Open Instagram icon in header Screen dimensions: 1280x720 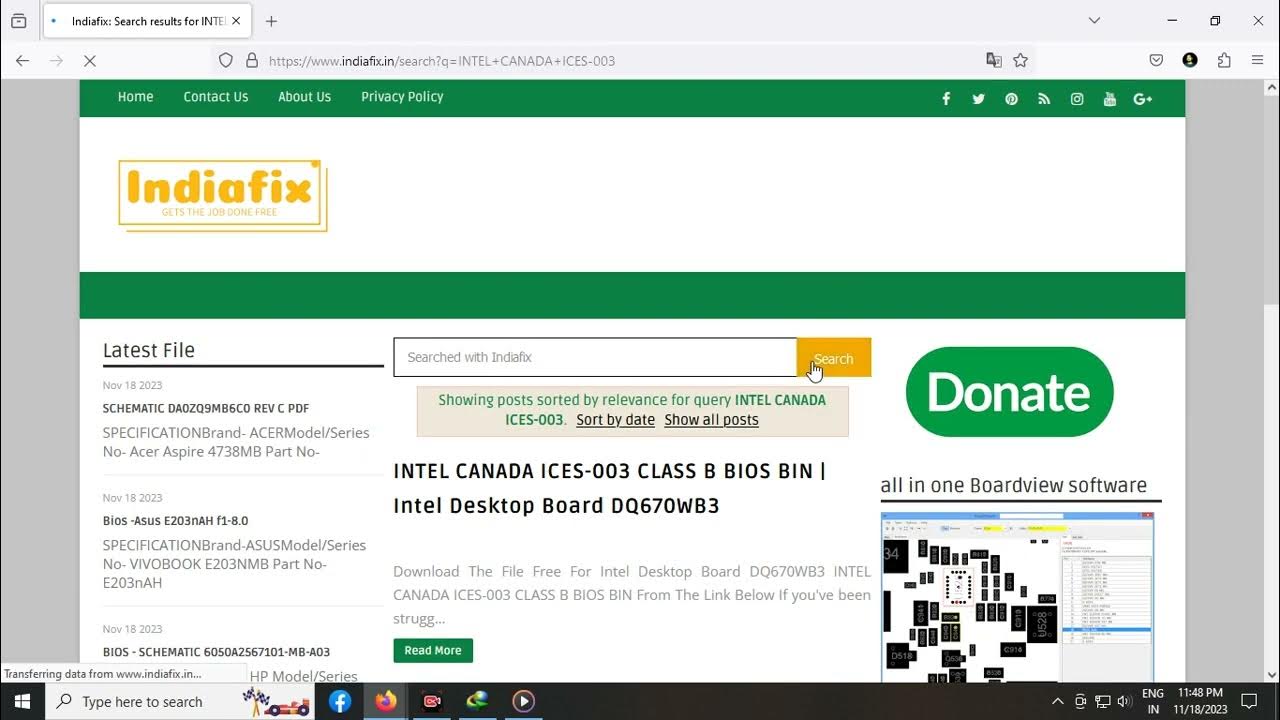1077,98
